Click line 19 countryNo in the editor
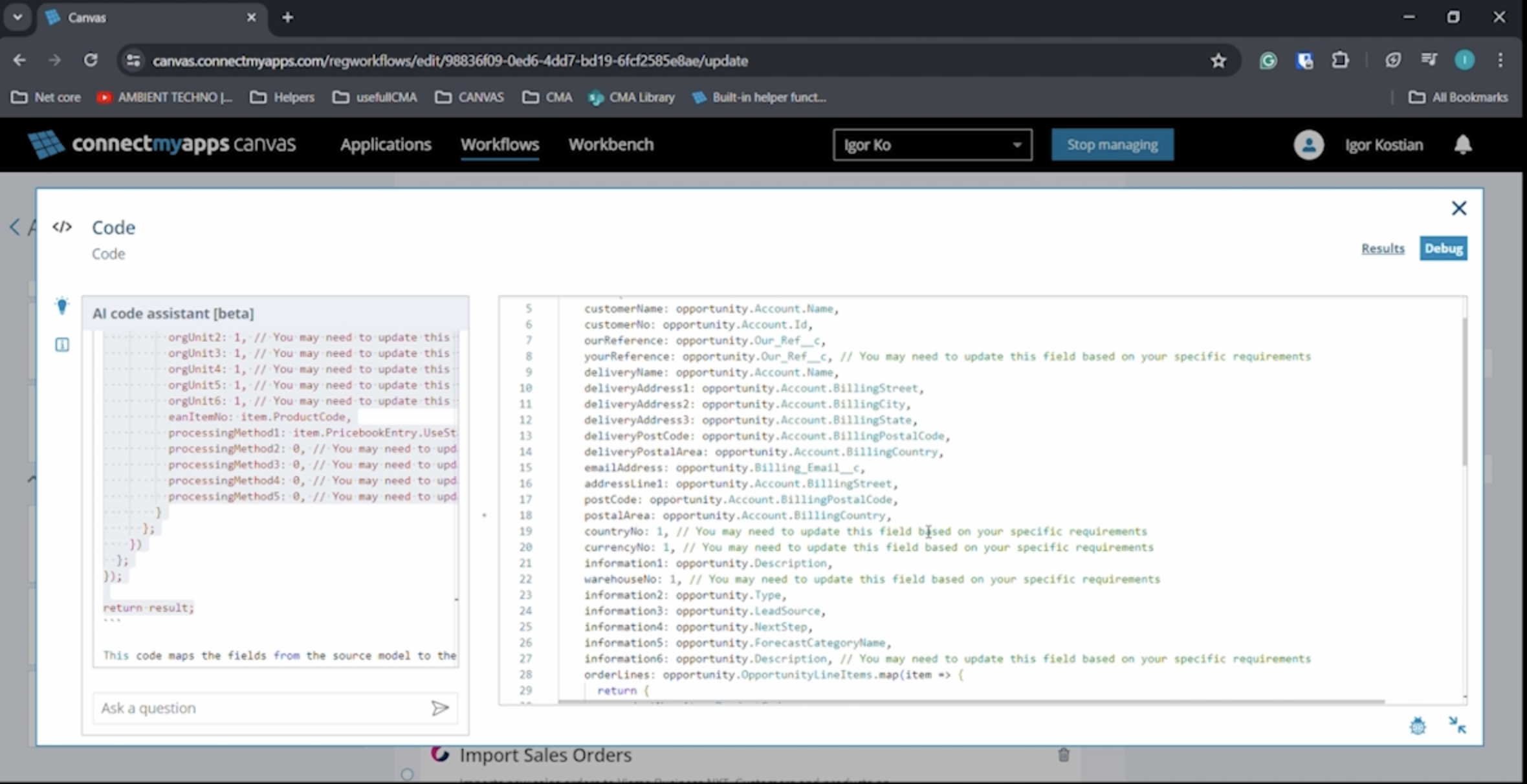Image resolution: width=1527 pixels, height=784 pixels. (865, 532)
